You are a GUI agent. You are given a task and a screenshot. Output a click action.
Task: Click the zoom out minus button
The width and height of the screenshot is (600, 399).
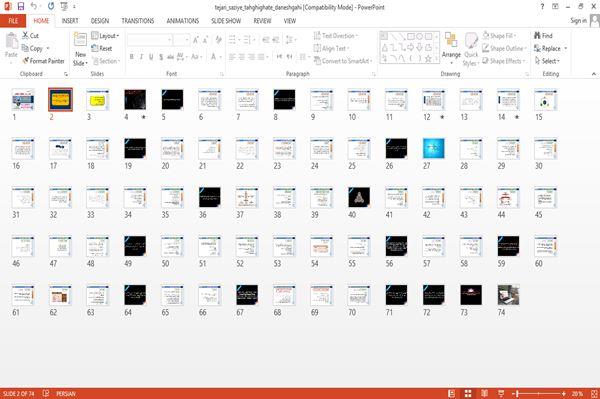pos(514,393)
